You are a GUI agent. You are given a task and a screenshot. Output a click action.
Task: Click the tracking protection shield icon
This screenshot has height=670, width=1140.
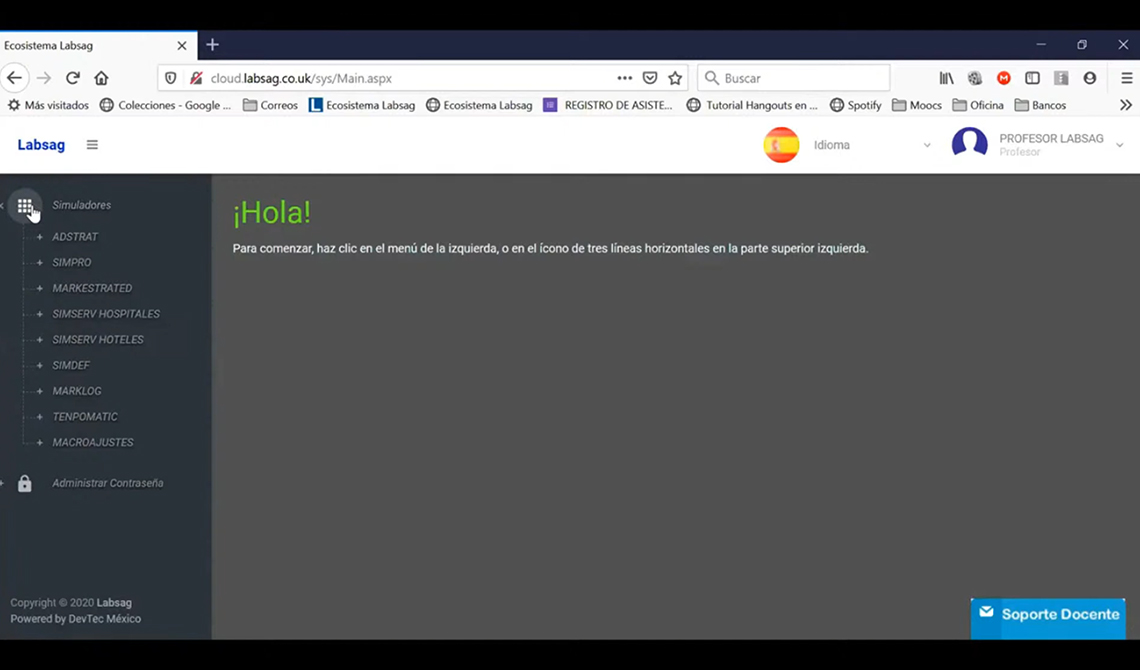[170, 78]
